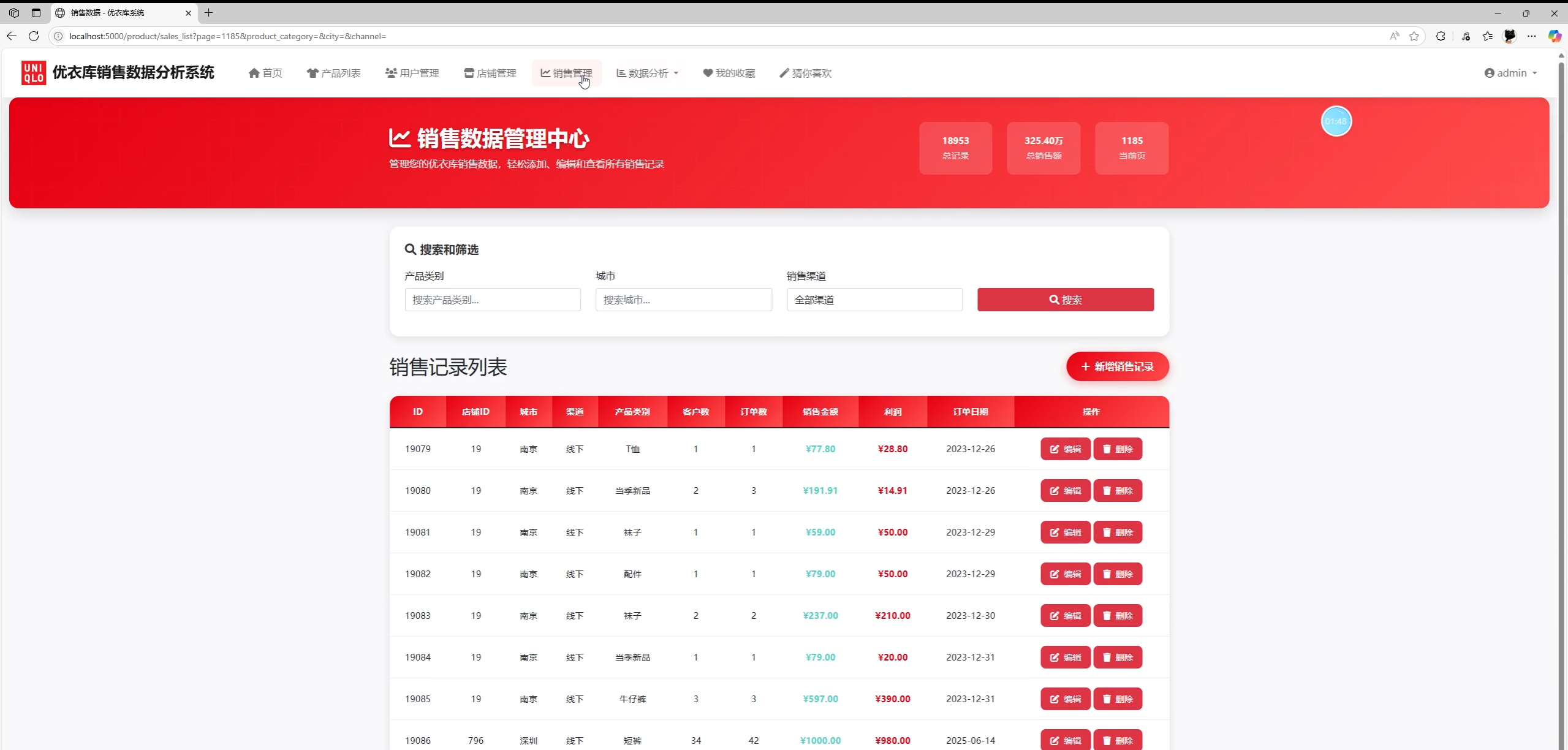Viewport: 1568px width, 750px height.
Task: Open the tab actions menu icon
Action: (x=36, y=12)
